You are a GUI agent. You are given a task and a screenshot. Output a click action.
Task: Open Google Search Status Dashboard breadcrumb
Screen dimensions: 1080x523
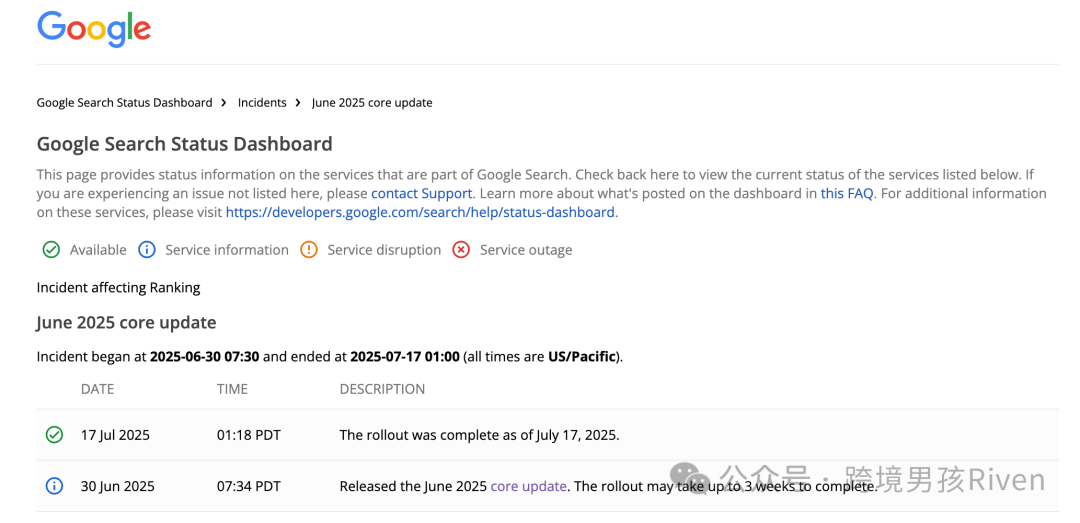pyautogui.click(x=125, y=103)
